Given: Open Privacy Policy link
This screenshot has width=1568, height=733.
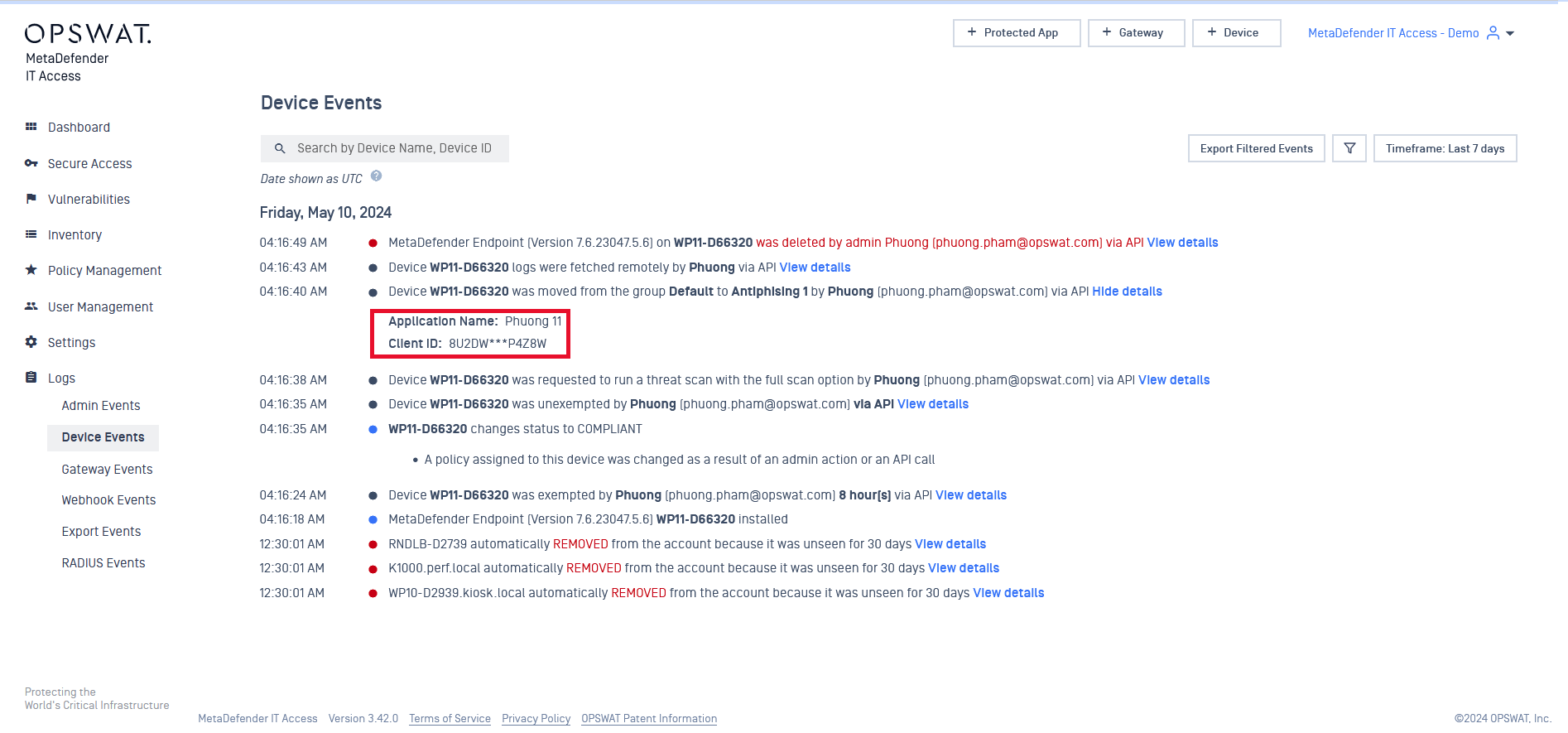Looking at the screenshot, I should point(536,719).
